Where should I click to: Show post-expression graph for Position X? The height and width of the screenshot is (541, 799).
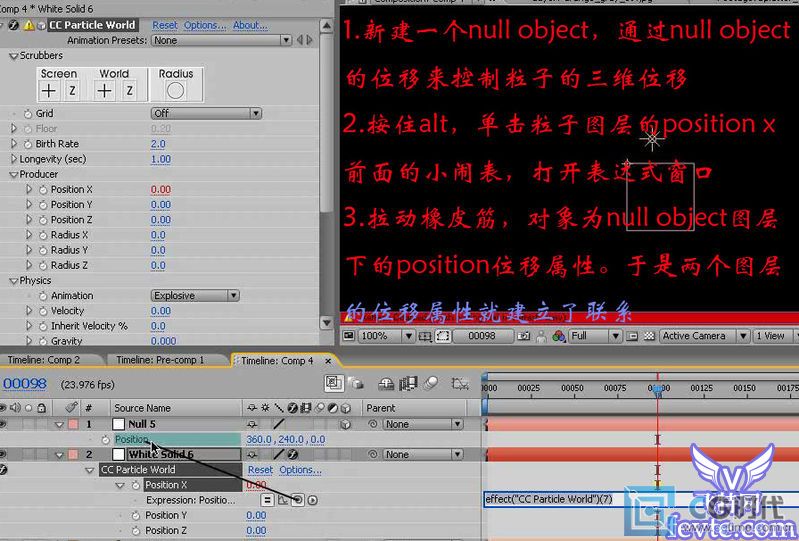[x=283, y=500]
